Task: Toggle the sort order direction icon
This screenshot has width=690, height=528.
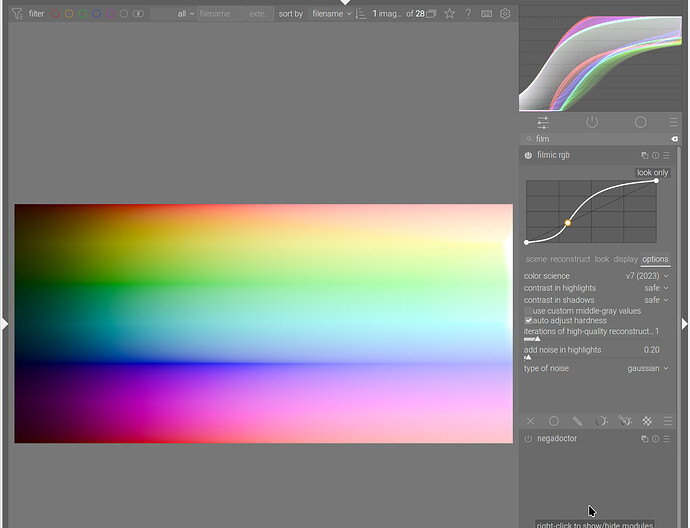Action: tap(360, 14)
